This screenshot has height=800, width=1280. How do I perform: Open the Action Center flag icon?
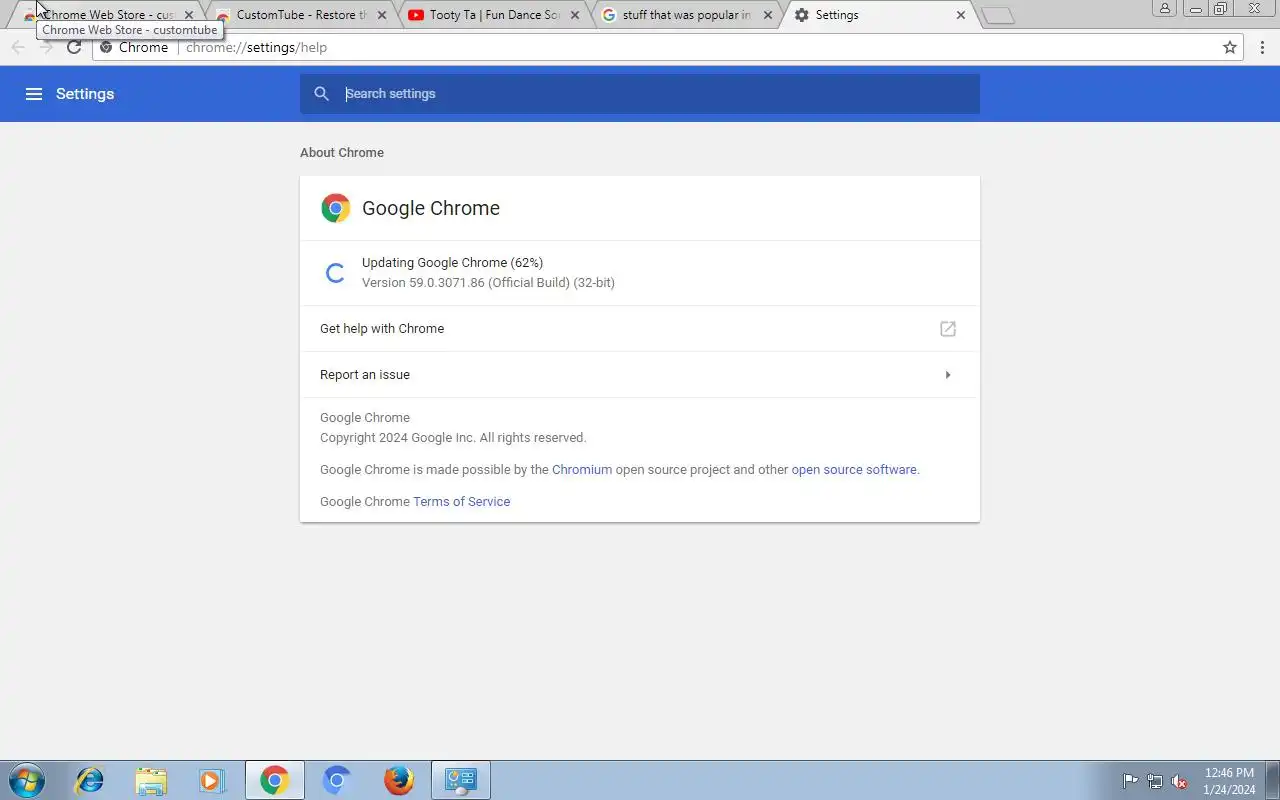(1130, 781)
